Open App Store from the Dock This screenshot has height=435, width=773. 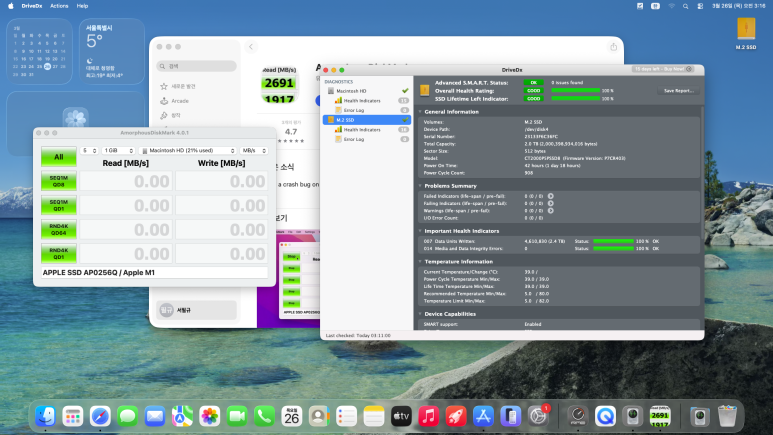[483, 416]
